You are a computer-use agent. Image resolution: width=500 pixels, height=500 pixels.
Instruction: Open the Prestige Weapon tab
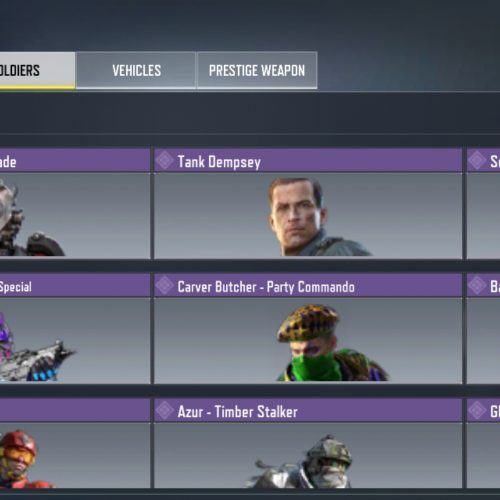[257, 70]
